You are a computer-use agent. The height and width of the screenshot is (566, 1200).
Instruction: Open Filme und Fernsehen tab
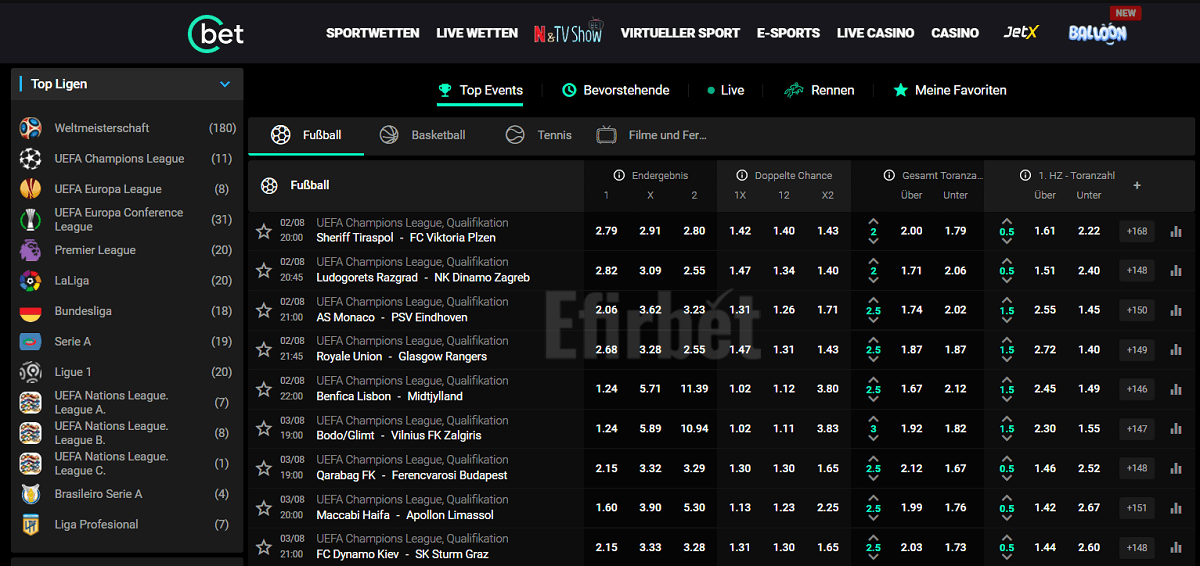tap(652, 135)
